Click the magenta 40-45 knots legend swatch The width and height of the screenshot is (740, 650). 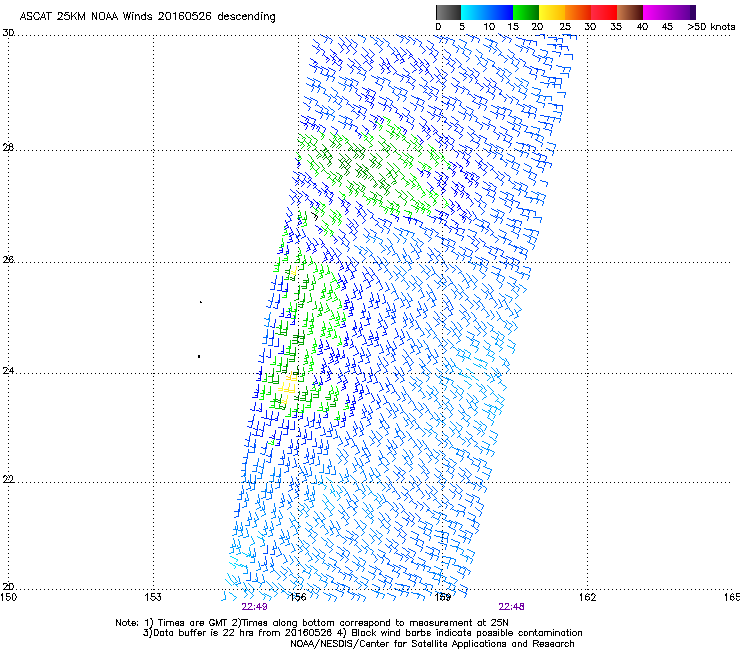click(656, 12)
